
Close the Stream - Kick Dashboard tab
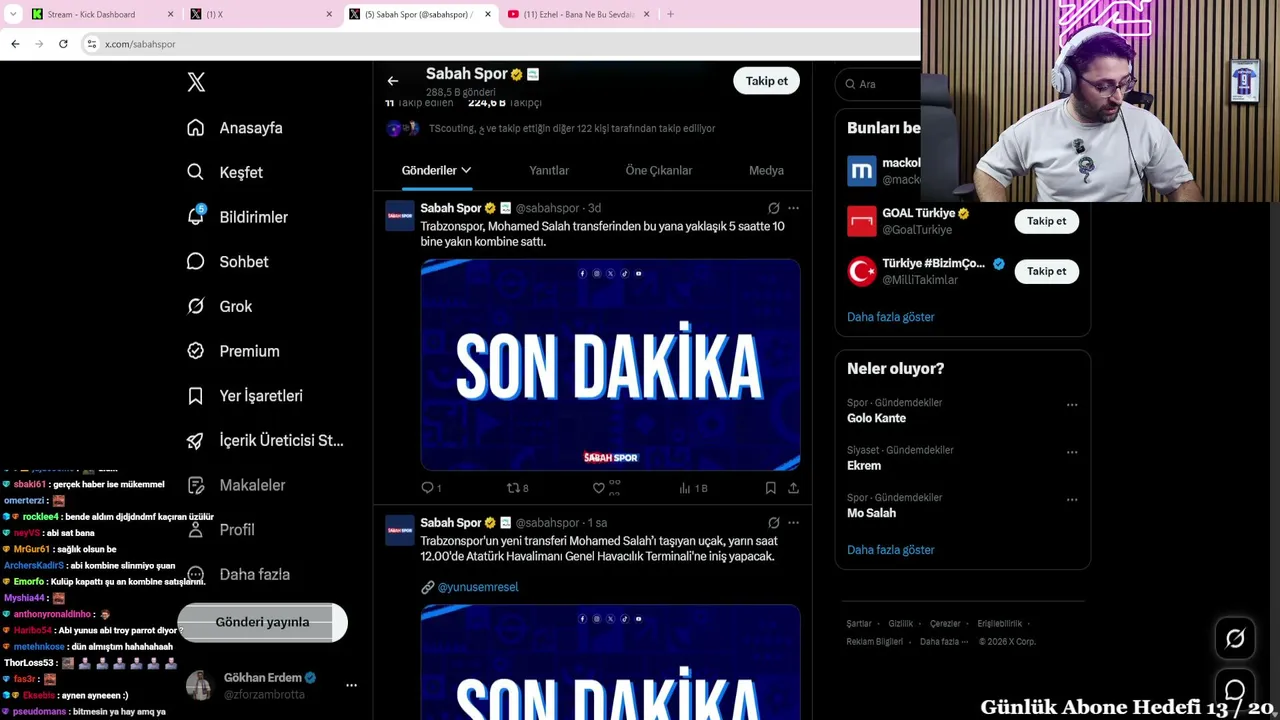[x=170, y=14]
